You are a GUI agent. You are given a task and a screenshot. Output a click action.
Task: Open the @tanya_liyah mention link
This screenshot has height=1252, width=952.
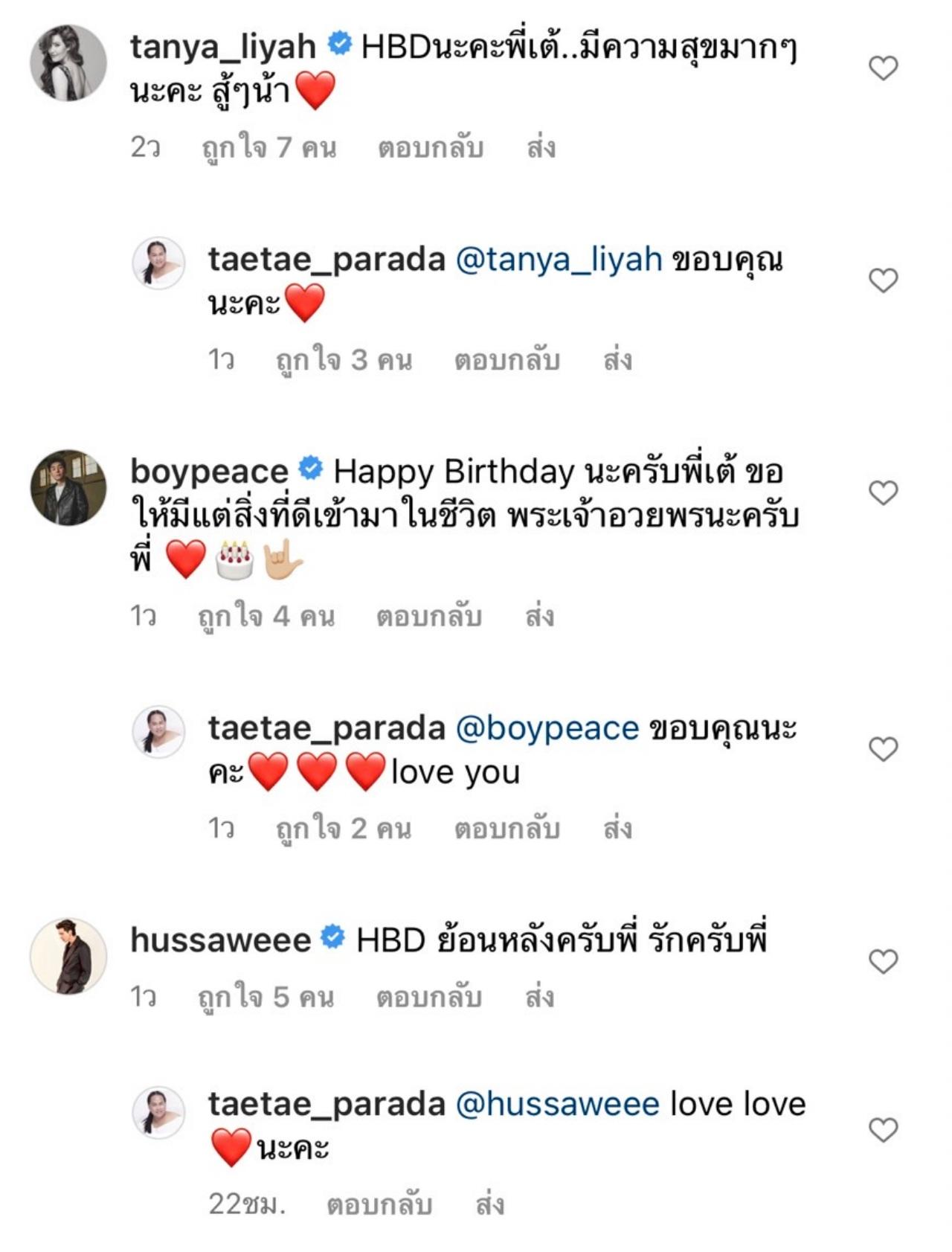coord(558,260)
